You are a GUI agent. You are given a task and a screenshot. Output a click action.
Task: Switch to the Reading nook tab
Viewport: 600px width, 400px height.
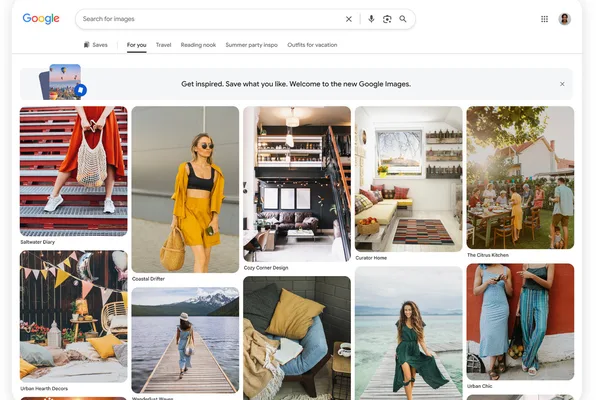[x=198, y=45]
